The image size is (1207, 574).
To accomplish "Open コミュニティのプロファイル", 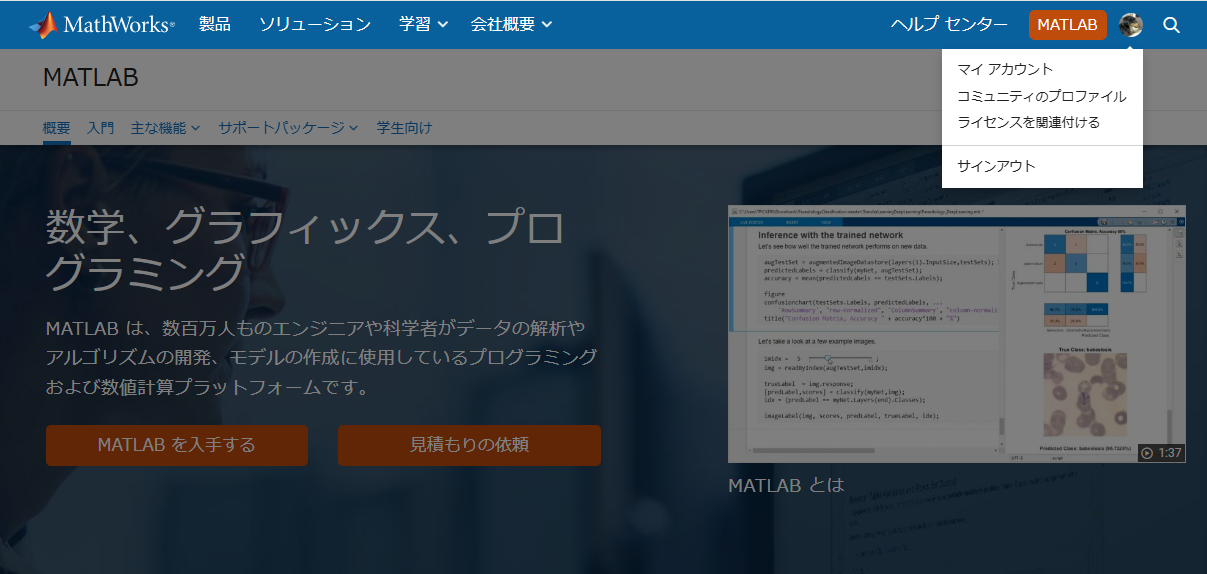I will point(1042,96).
